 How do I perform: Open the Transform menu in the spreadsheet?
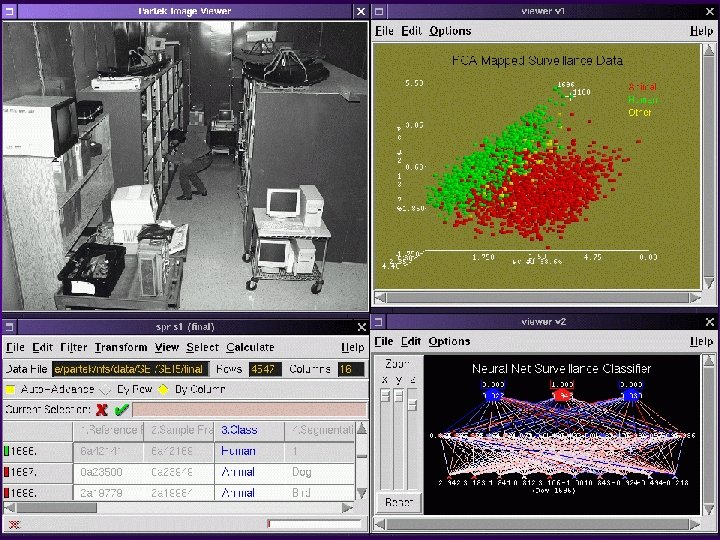[121, 348]
